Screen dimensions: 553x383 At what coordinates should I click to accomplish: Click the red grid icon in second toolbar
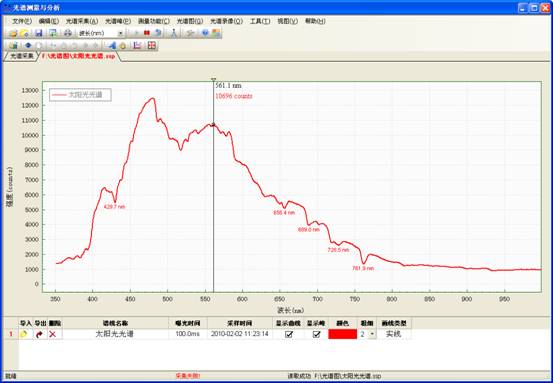pos(152,45)
